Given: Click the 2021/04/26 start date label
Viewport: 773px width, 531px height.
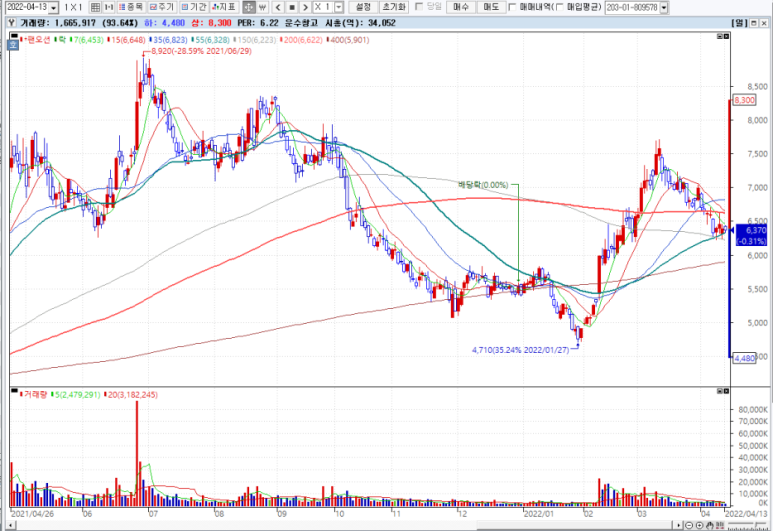Looking at the screenshot, I should [32, 513].
